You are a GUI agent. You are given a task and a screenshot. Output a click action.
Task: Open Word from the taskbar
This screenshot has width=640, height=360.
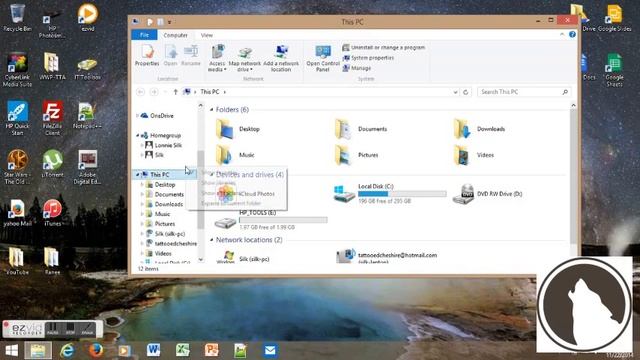153,350
